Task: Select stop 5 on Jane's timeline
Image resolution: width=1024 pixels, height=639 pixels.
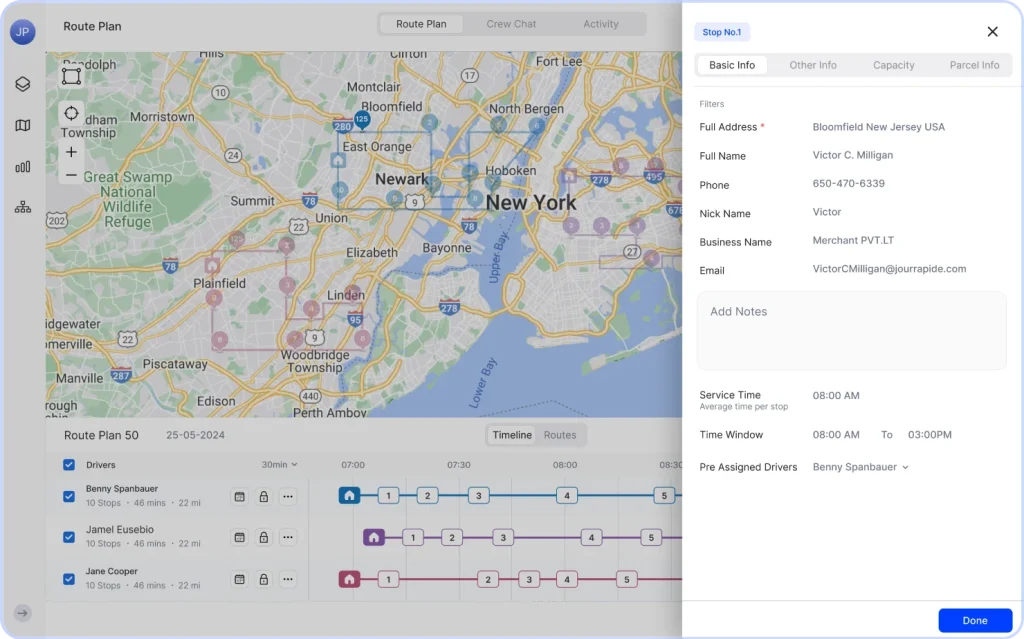Action: [x=626, y=580]
